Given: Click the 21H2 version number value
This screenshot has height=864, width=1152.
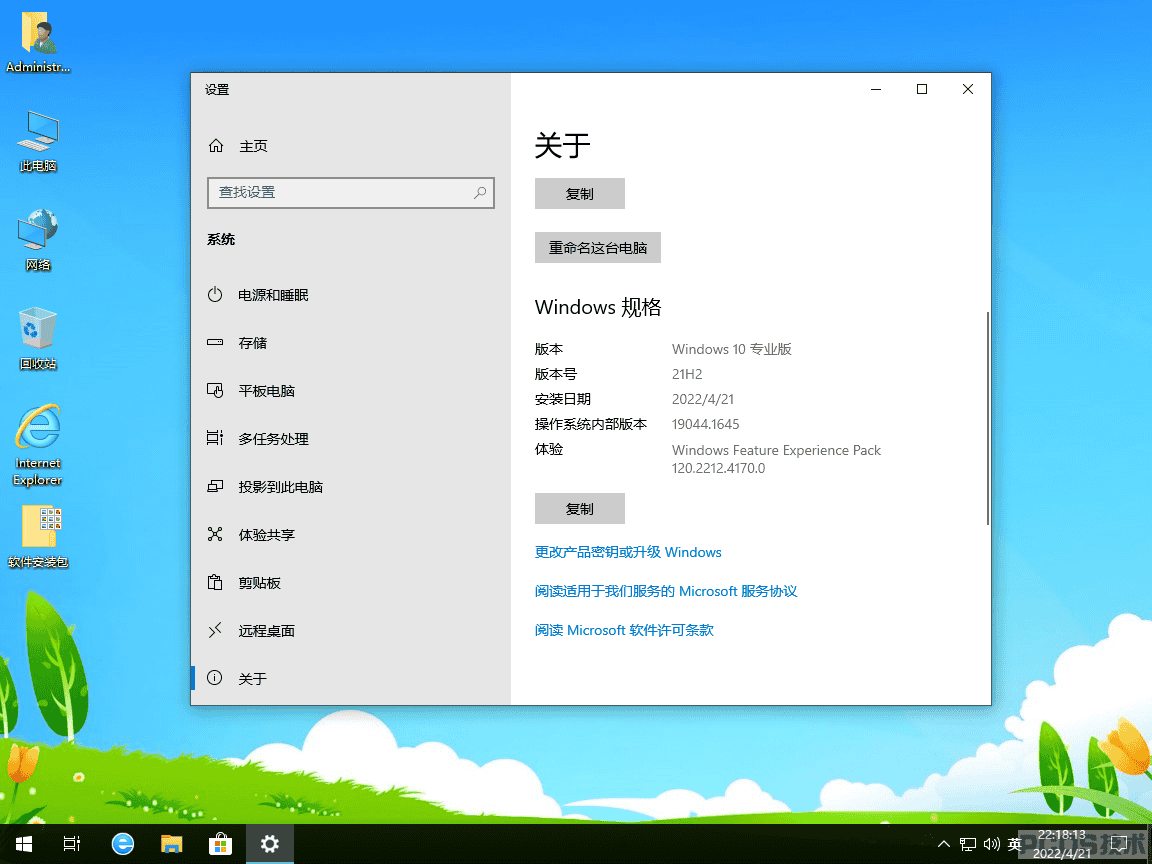Looking at the screenshot, I should tap(687, 374).
